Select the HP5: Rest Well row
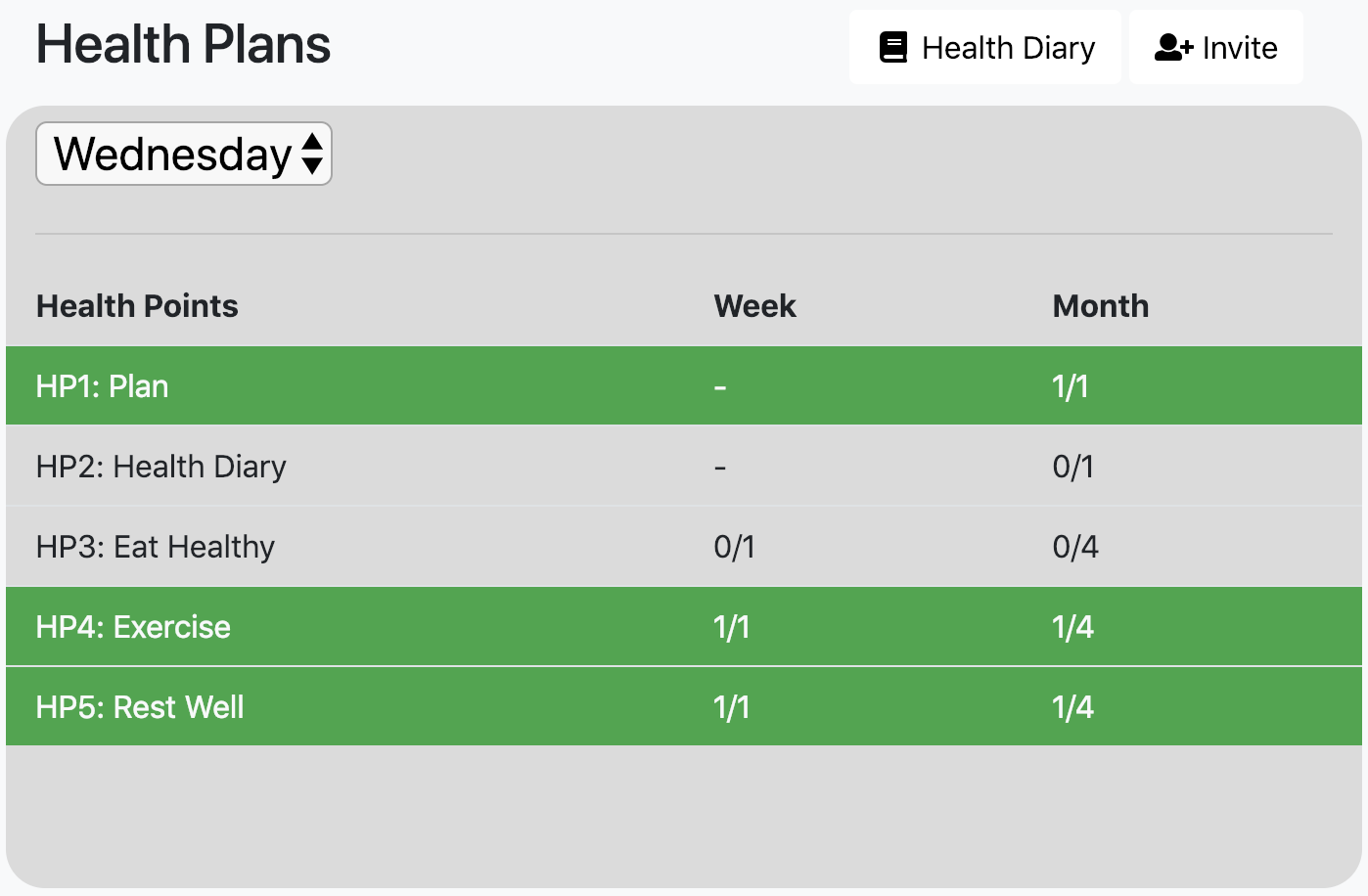This screenshot has height=896, width=1368. (x=140, y=707)
